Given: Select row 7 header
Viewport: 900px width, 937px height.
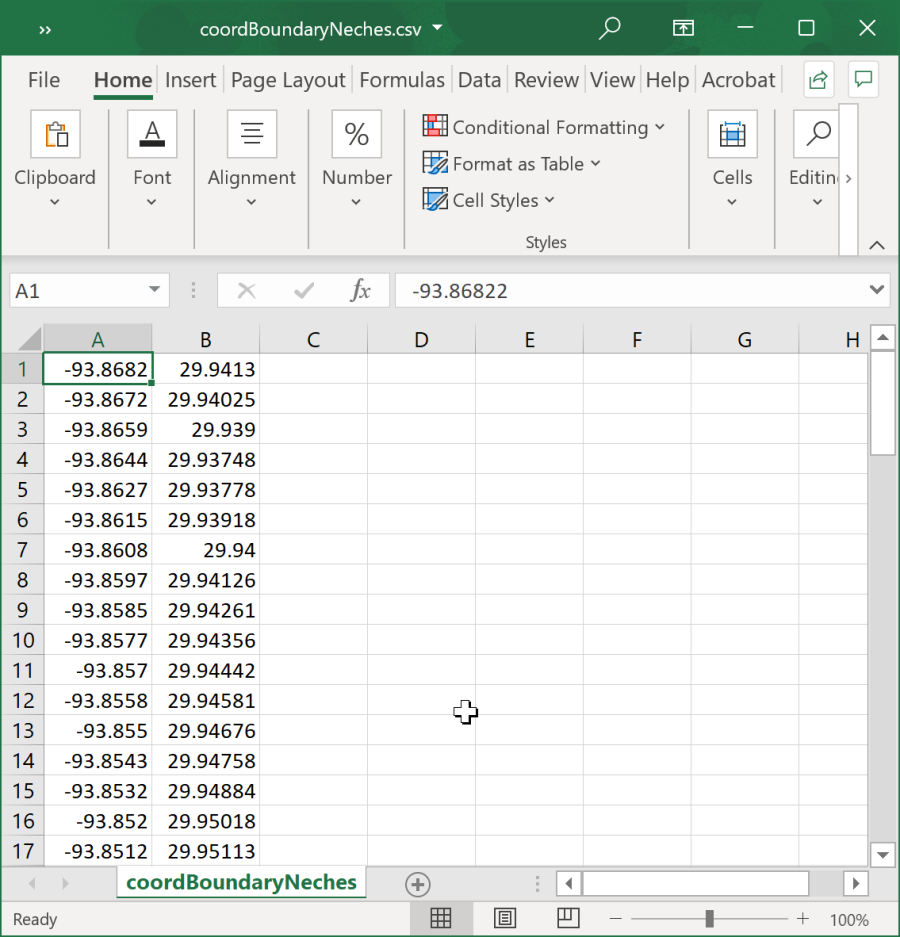Looking at the screenshot, I should [x=23, y=550].
